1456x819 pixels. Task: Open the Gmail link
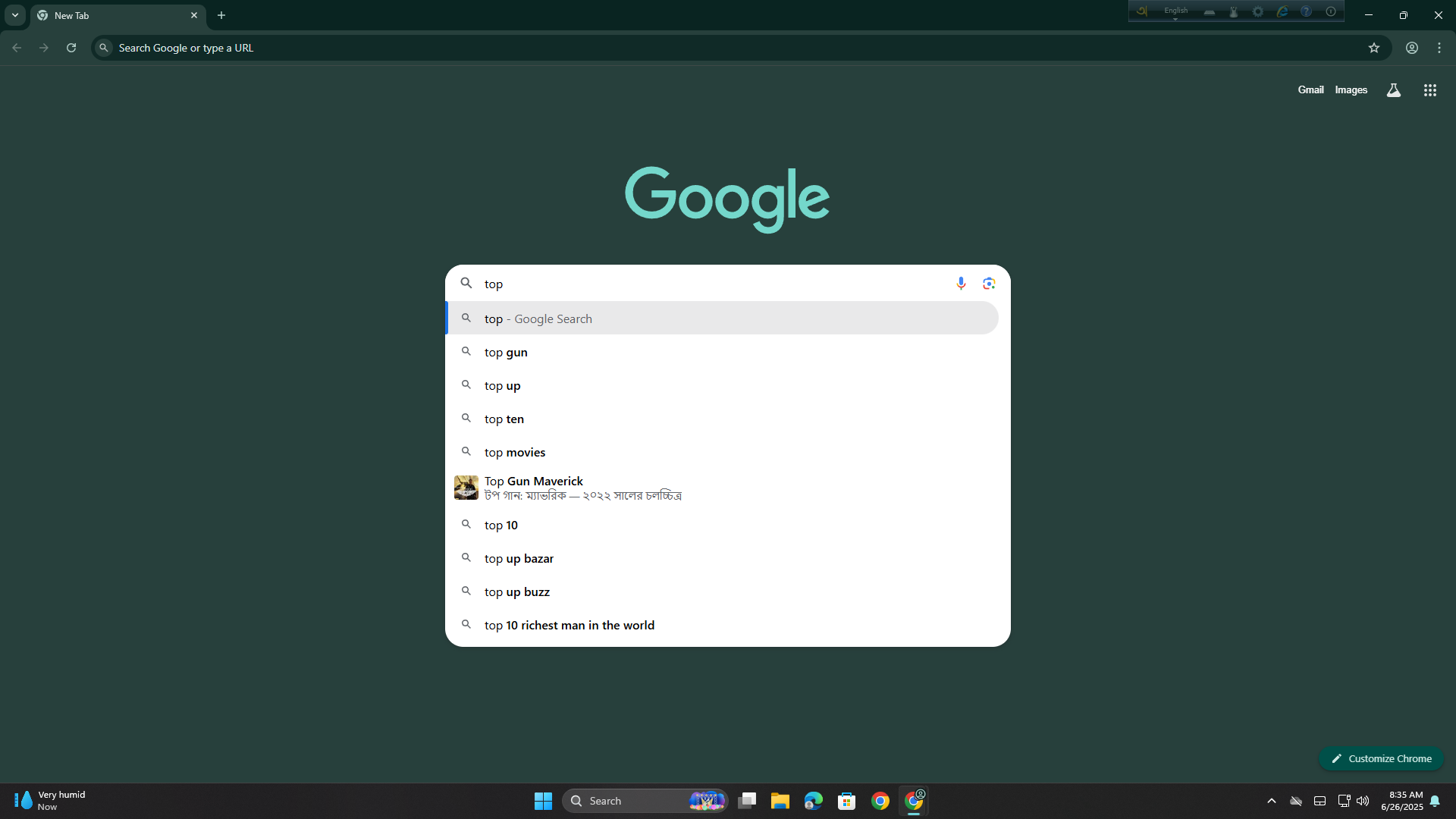1310,89
